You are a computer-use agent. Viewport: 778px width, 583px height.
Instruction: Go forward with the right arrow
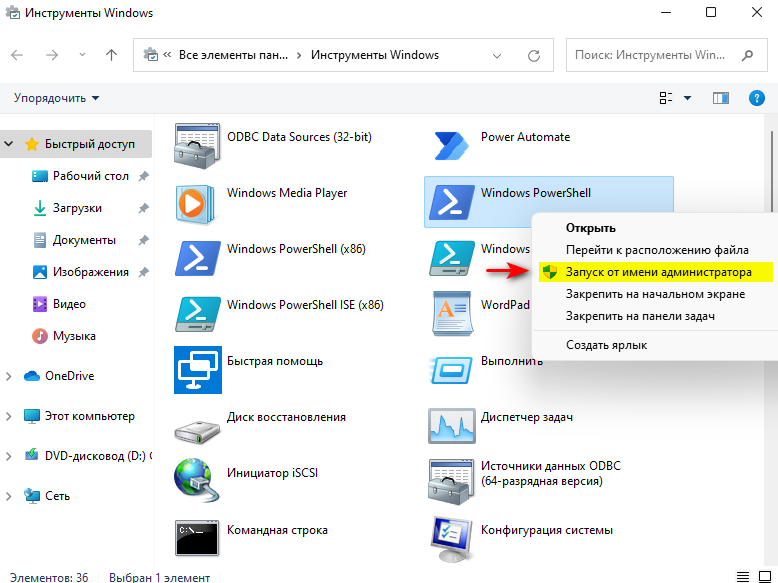52,55
